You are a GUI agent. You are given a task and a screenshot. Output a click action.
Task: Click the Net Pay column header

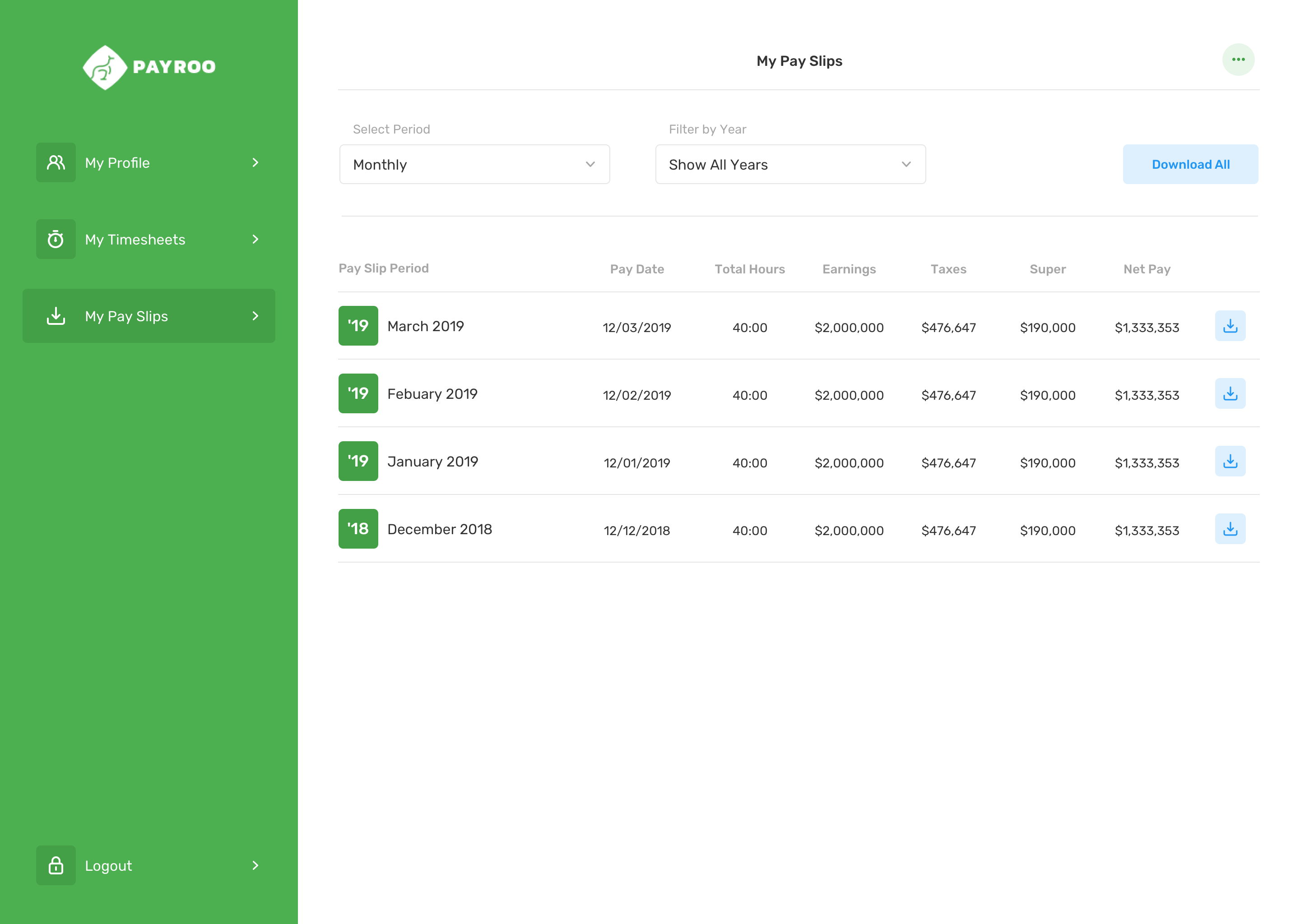pyautogui.click(x=1147, y=270)
